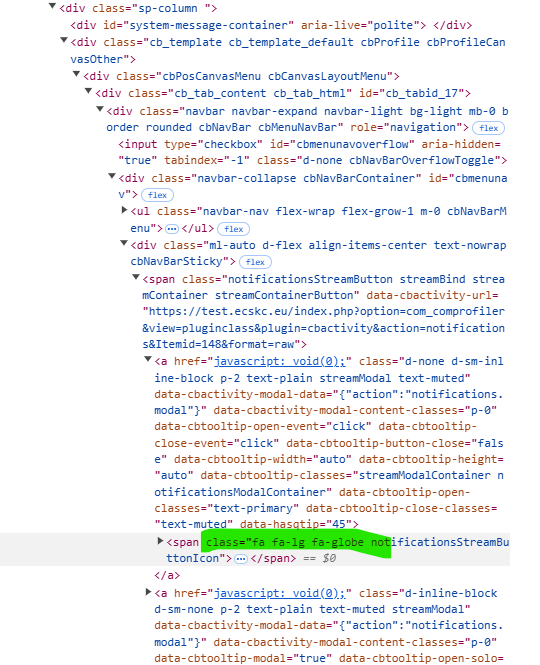Collapse the navbar navigation div node
Screen dimensions: 540x665
tap(100, 110)
